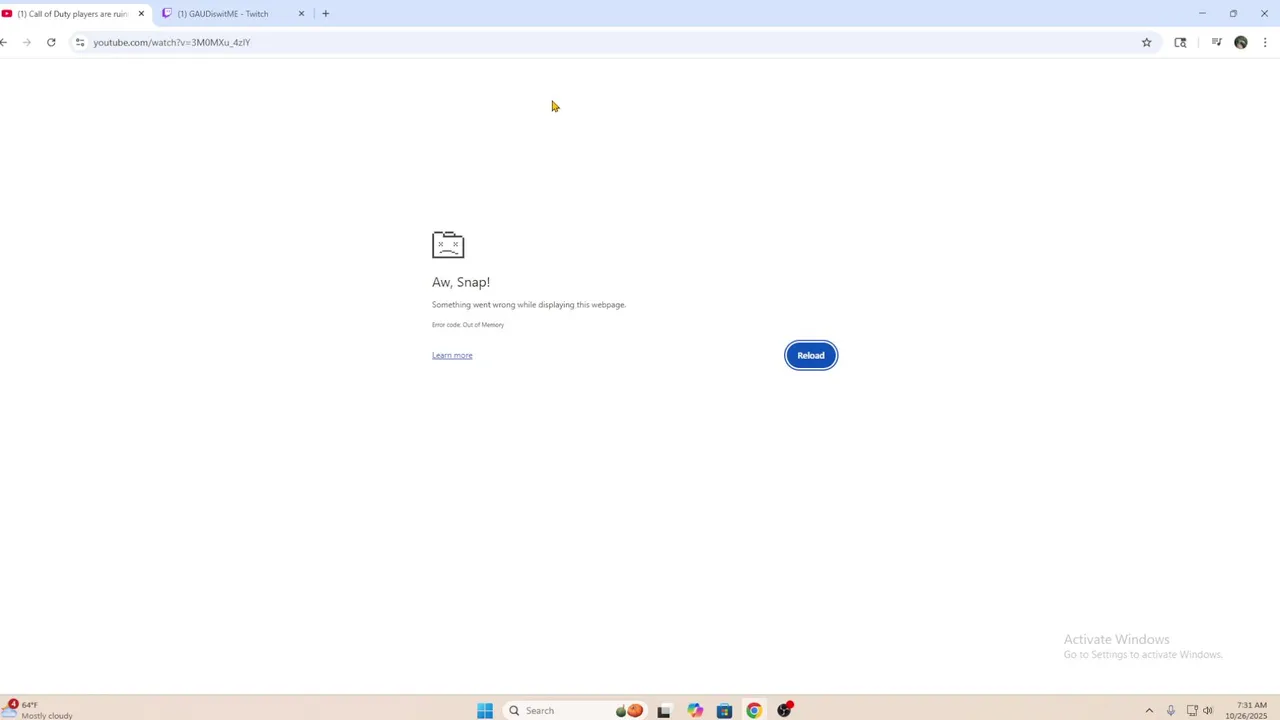Select the 'Aw, Snap!' heading text

point(461,282)
